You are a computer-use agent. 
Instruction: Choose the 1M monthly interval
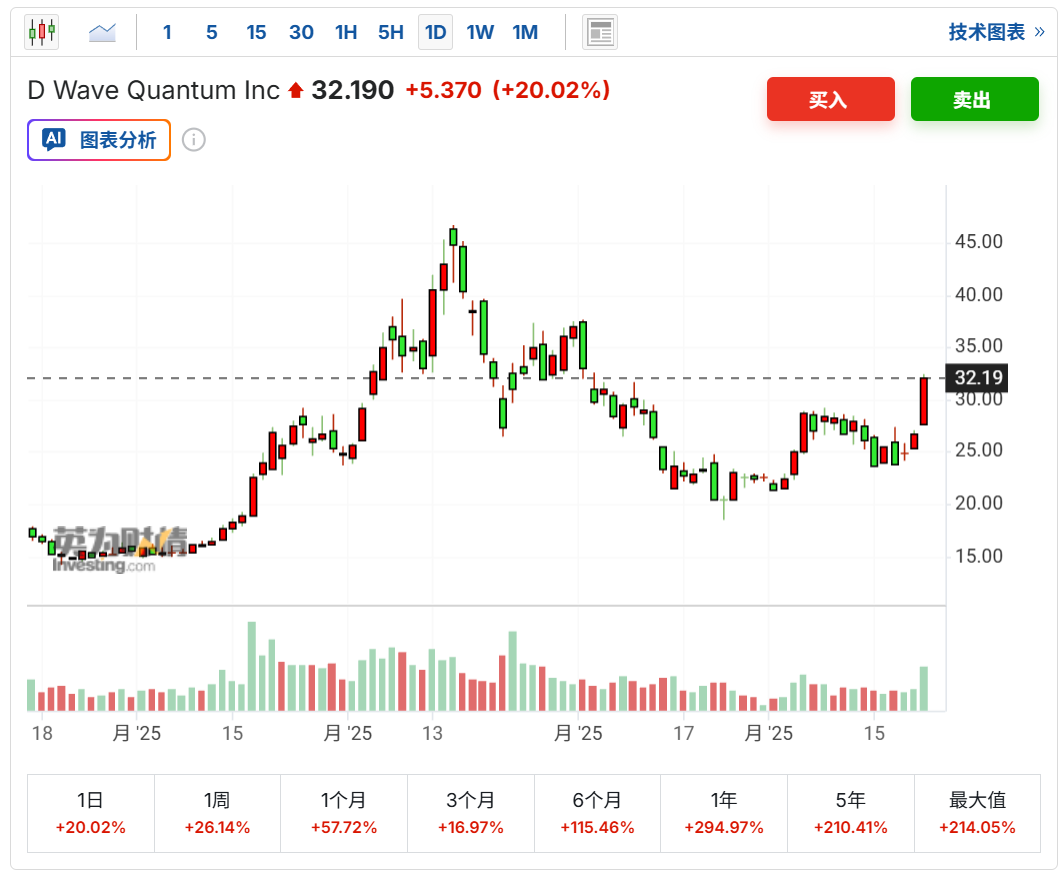pyautogui.click(x=525, y=32)
